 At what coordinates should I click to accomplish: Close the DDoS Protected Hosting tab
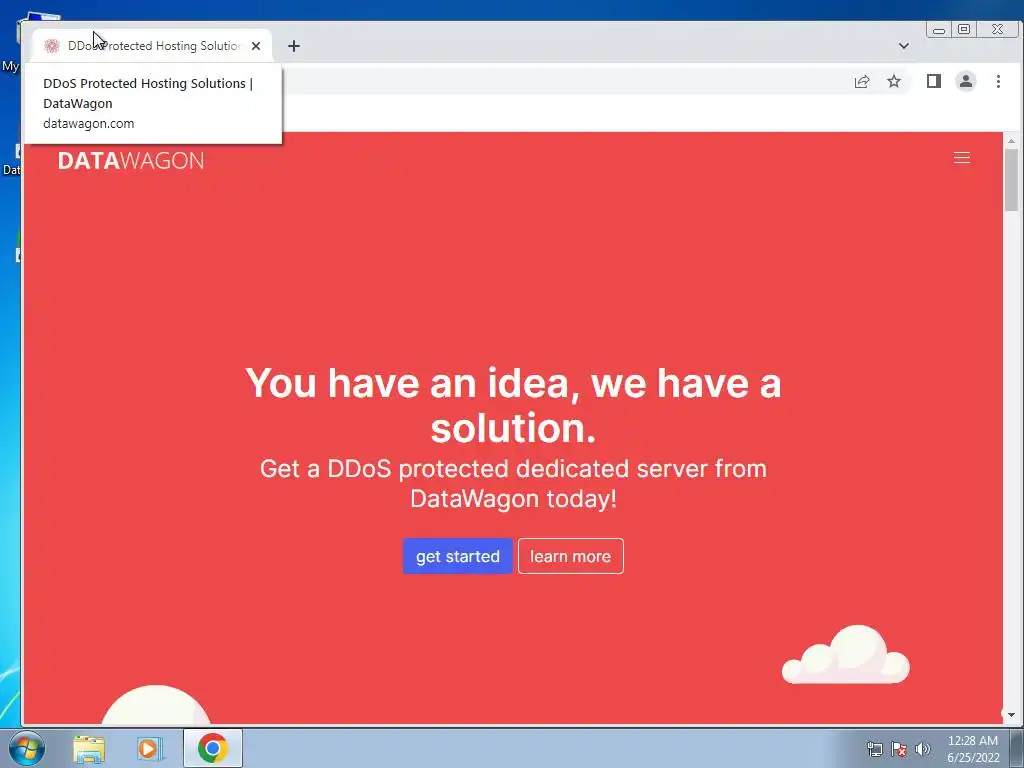256,46
